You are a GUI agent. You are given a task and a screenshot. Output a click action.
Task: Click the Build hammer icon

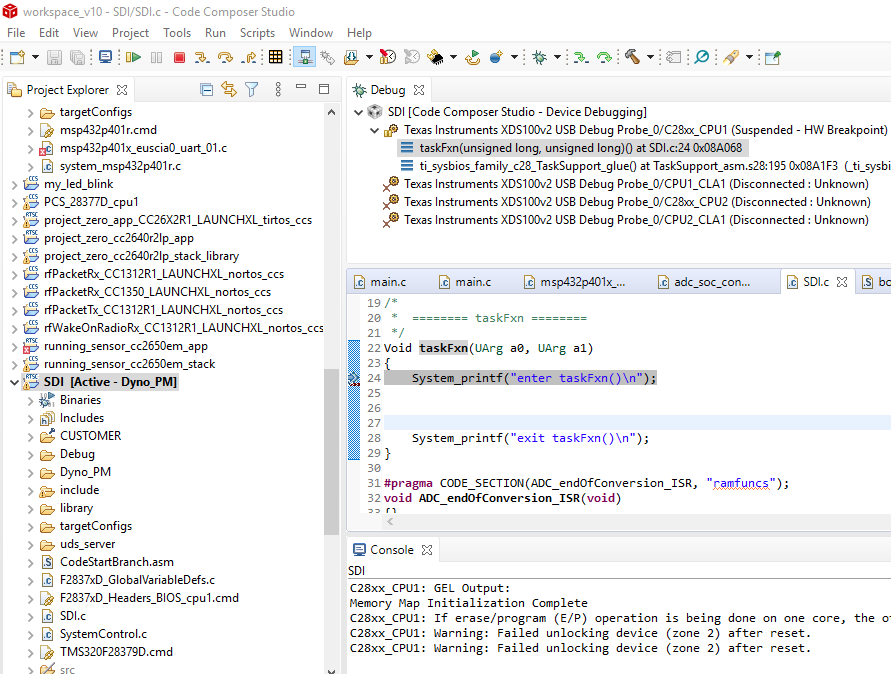(x=632, y=58)
